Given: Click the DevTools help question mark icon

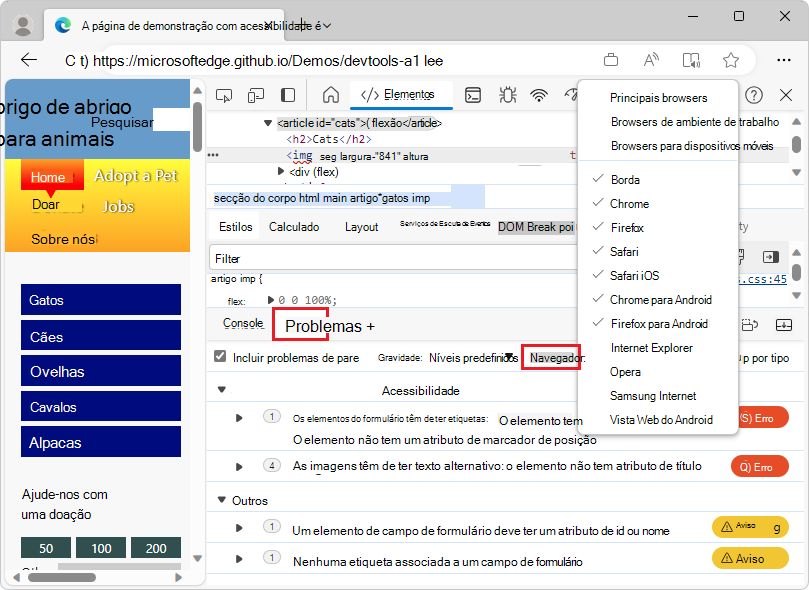Looking at the screenshot, I should tap(753, 96).
